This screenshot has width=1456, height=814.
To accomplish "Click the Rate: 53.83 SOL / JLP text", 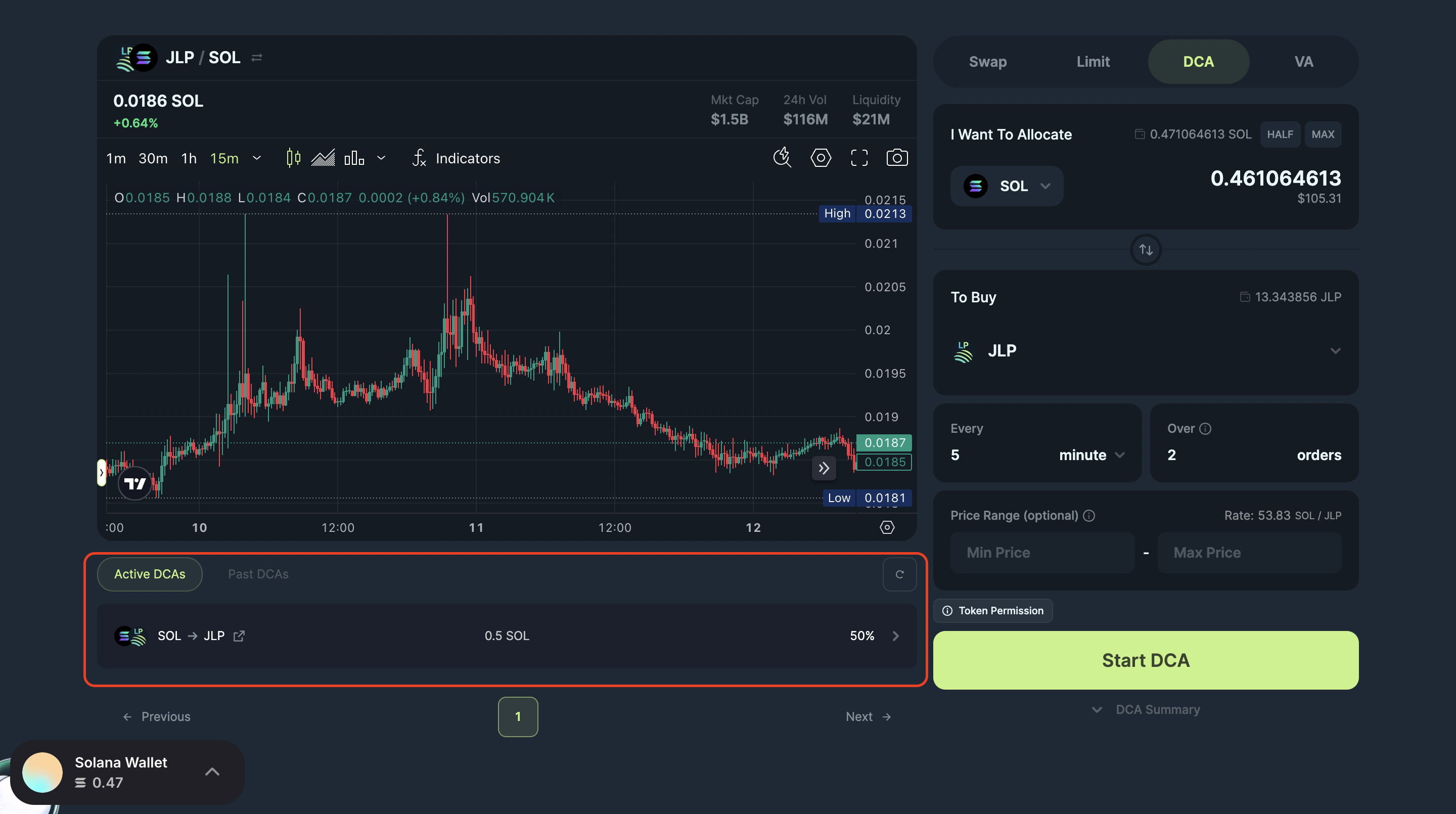I will click(1283, 516).
